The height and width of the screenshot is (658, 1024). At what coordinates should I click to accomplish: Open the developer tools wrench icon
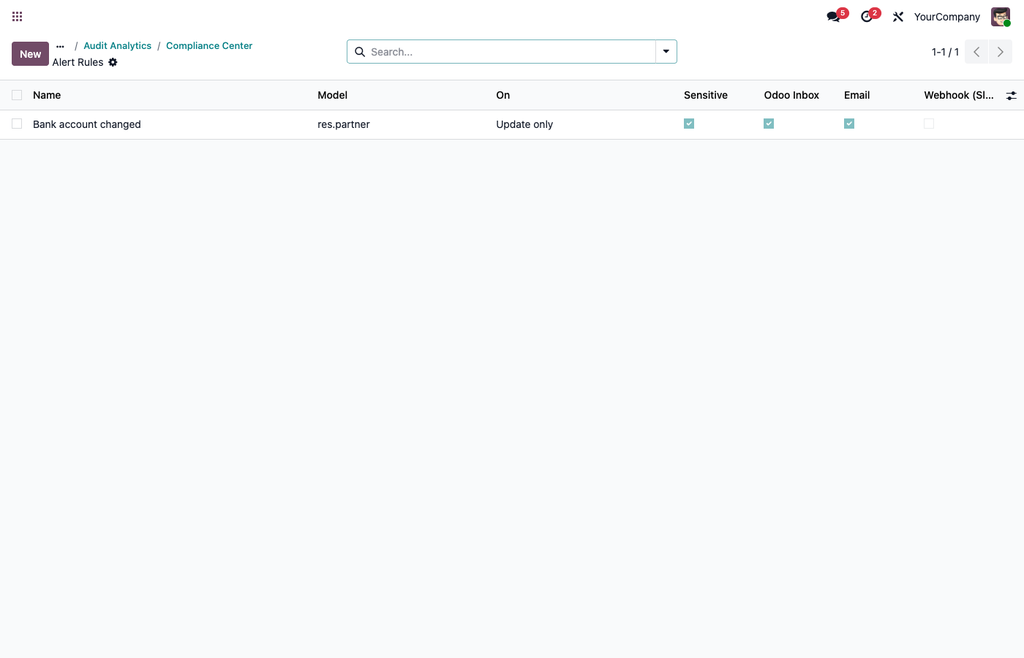[898, 17]
